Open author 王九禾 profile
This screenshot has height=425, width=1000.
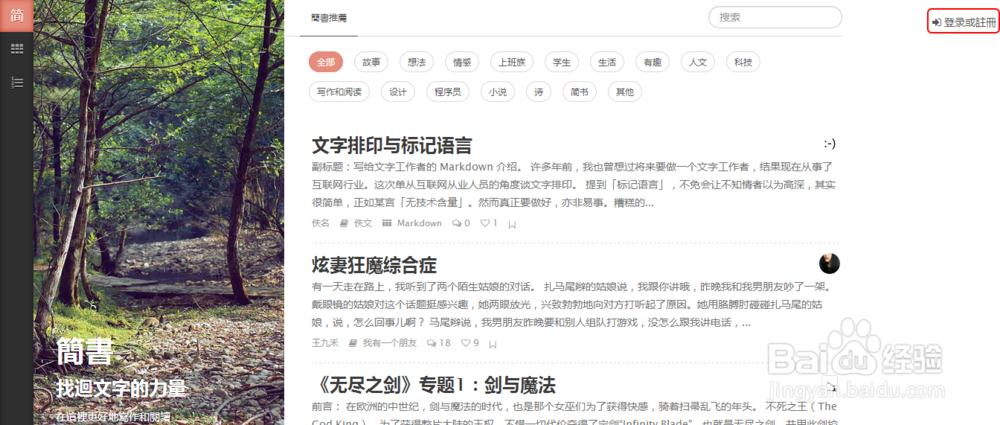pos(325,343)
